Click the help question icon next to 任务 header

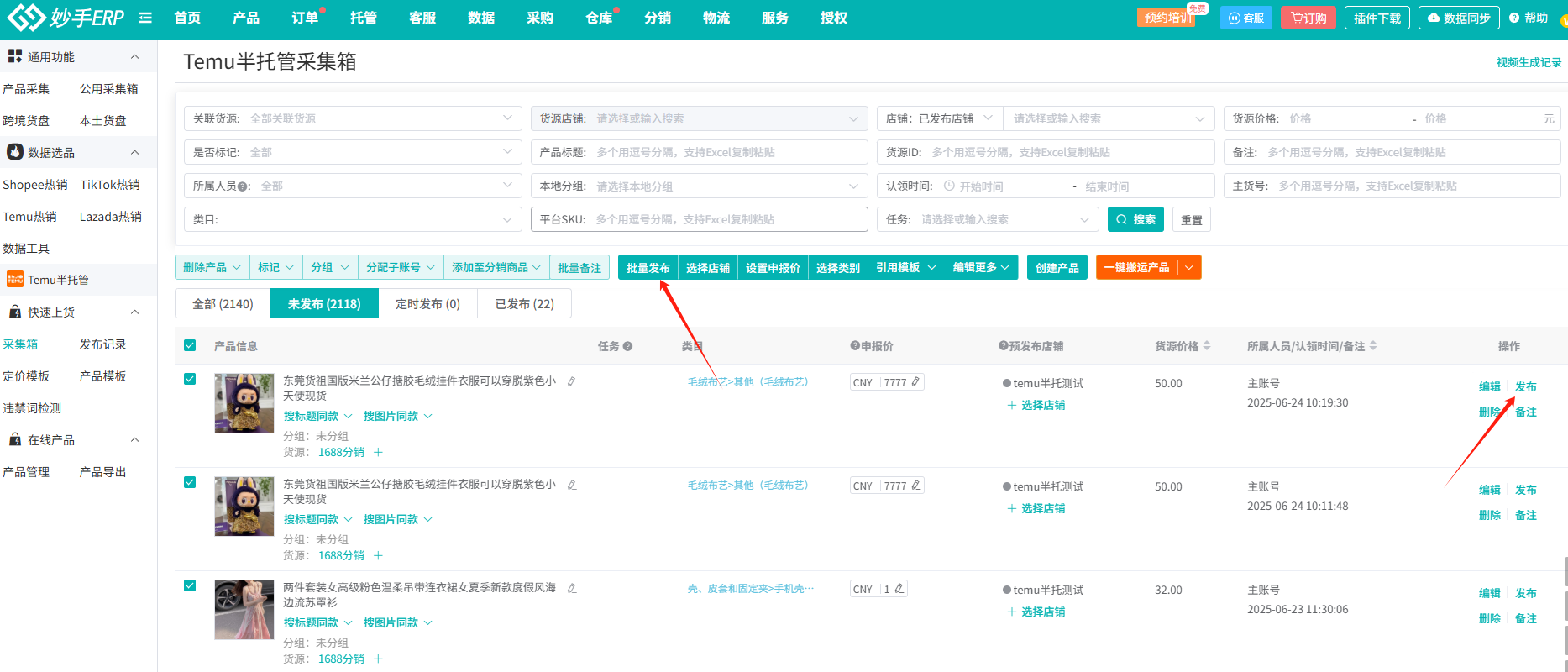click(x=627, y=346)
